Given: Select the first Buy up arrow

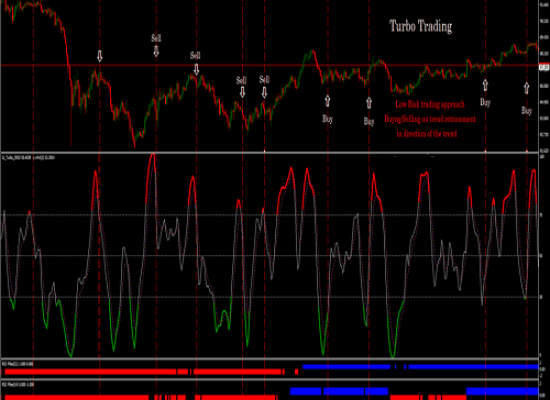Looking at the screenshot, I should click(327, 101).
